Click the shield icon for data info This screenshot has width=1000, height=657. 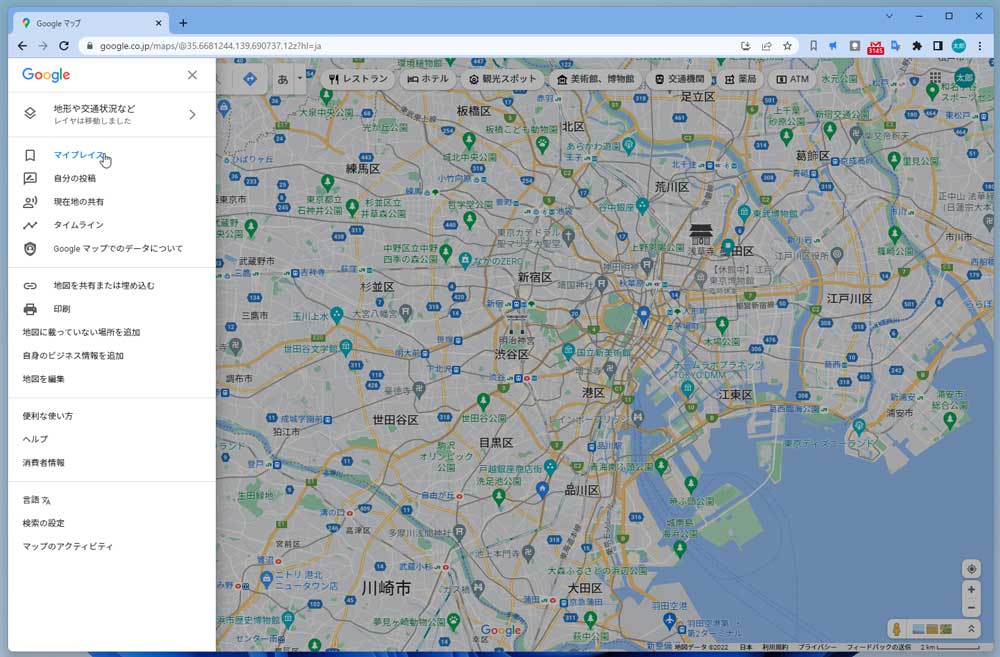pyautogui.click(x=30, y=249)
